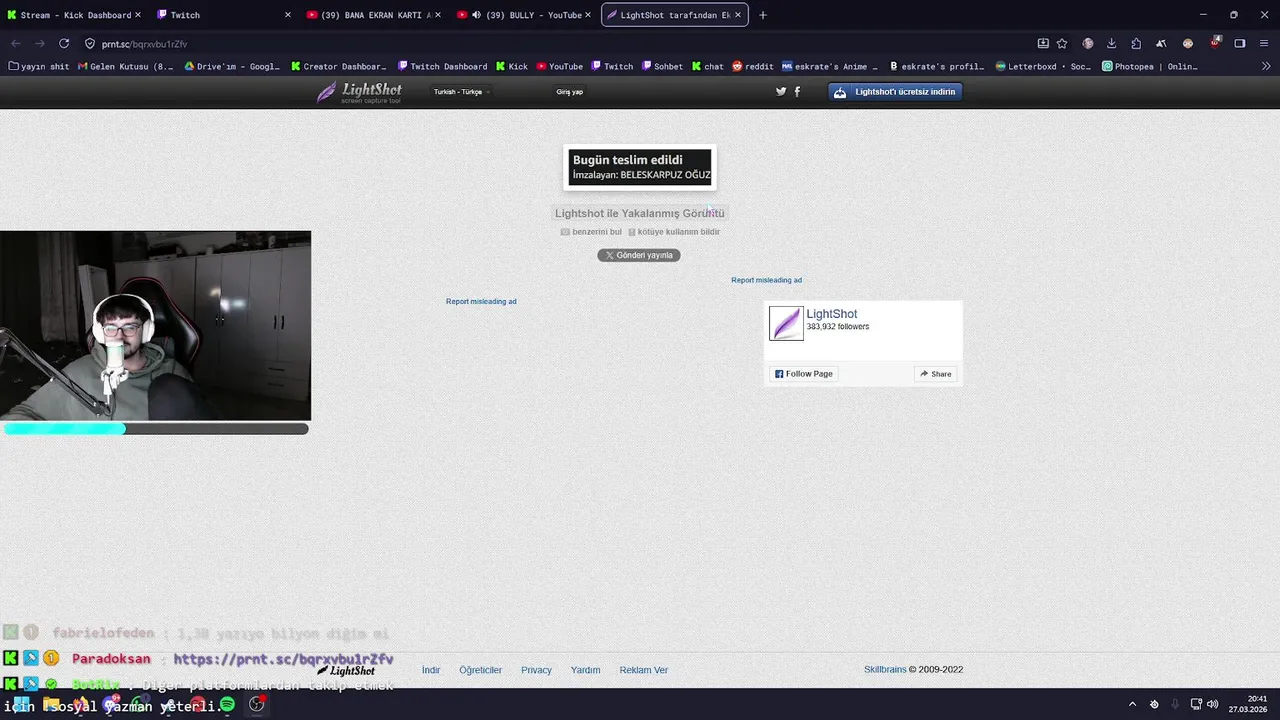Image resolution: width=1280 pixels, height=720 pixels.
Task: Click the Skillbrains footer link
Action: pos(885,670)
